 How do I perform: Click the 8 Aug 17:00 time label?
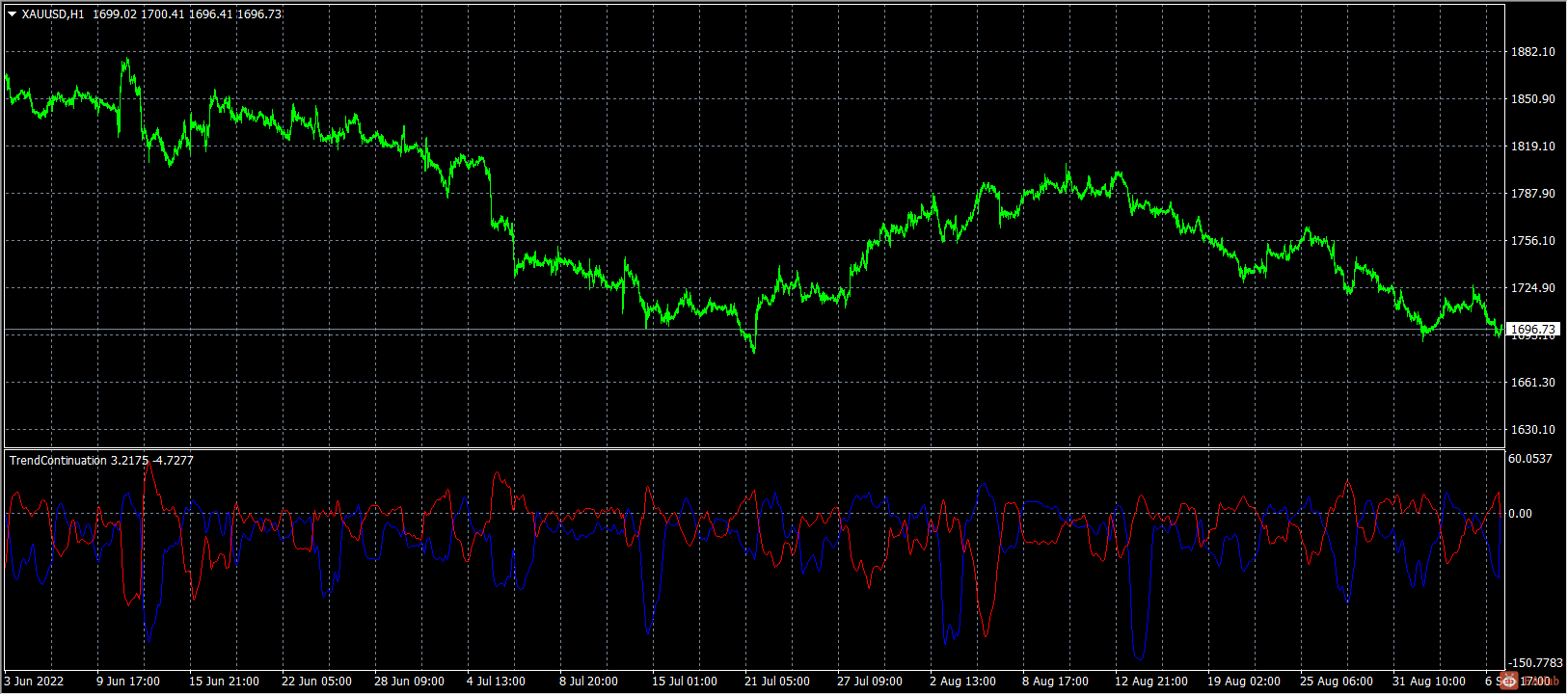pyautogui.click(x=1055, y=682)
